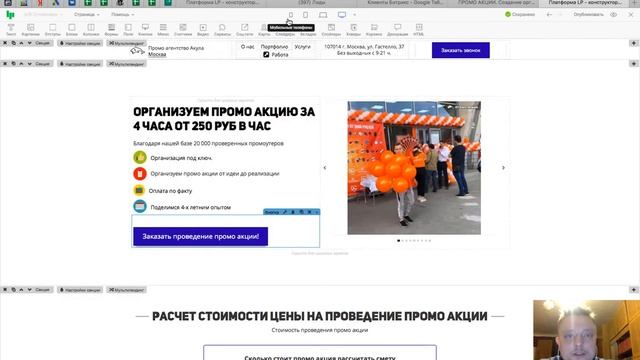Move the hero section down
Image resolution: width=640 pixels, height=360 pixels.
point(29,64)
